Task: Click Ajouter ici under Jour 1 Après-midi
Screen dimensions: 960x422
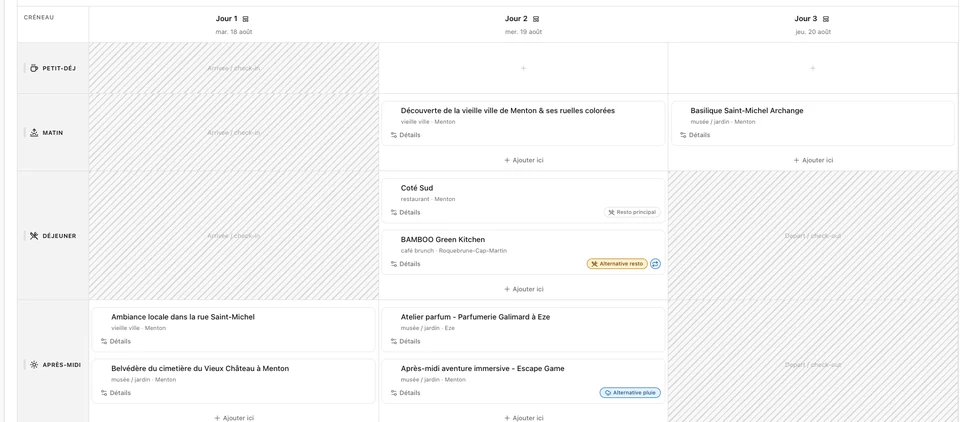Action: (234, 418)
